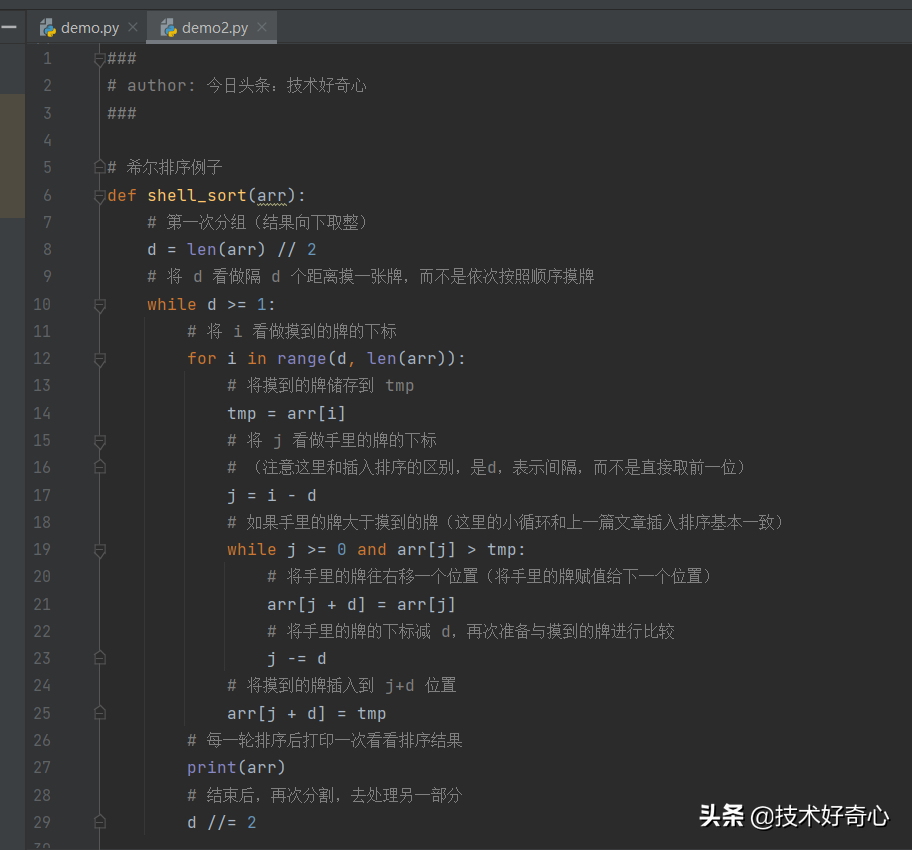Set a breakpoint in the gutter beside line 14

(x=70, y=413)
